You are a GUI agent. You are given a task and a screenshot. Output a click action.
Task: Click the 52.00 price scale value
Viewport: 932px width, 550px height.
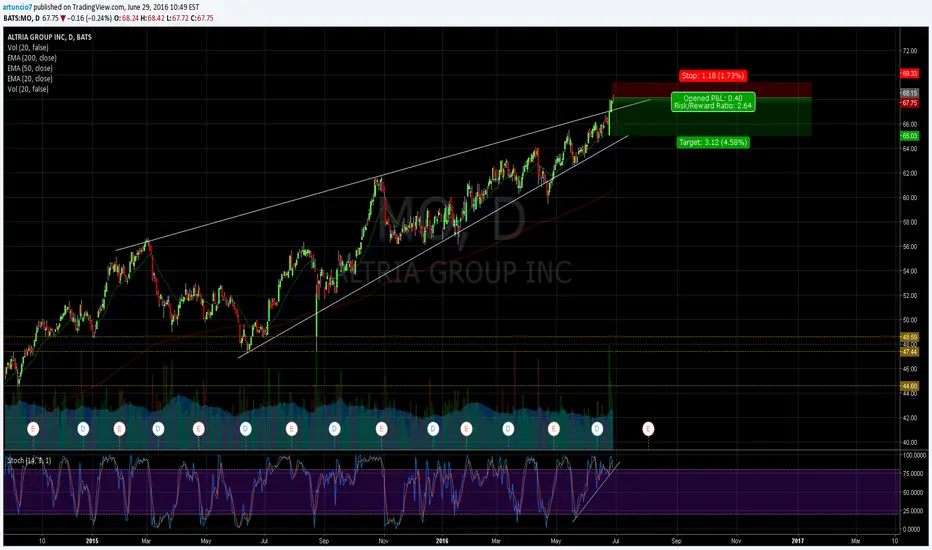click(x=909, y=295)
